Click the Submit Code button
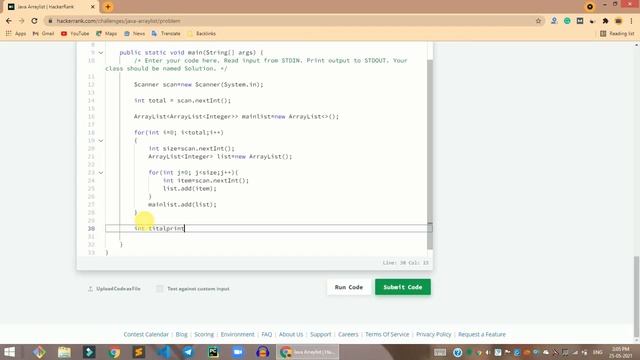 coord(403,287)
